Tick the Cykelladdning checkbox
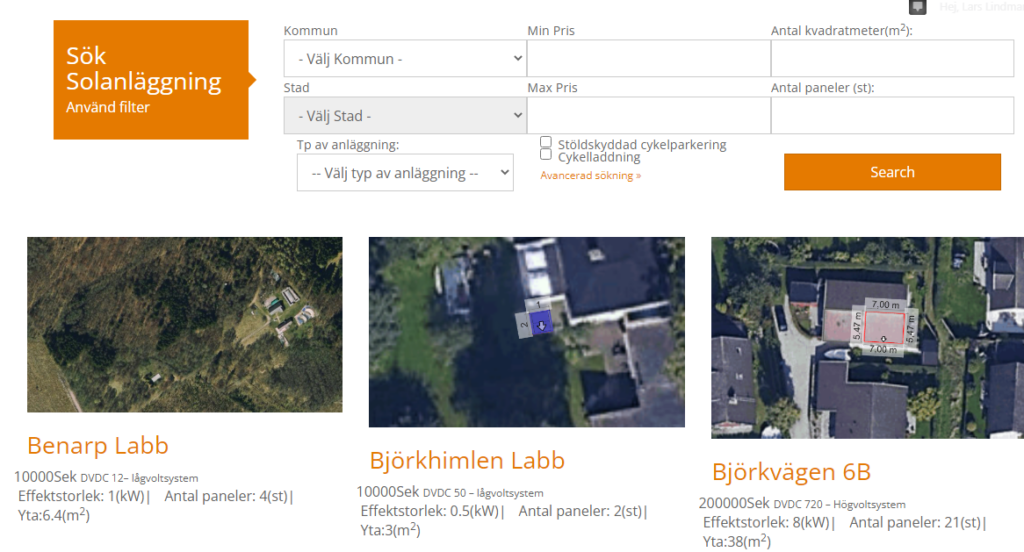Image resolution: width=1024 pixels, height=552 pixels. coord(546,155)
